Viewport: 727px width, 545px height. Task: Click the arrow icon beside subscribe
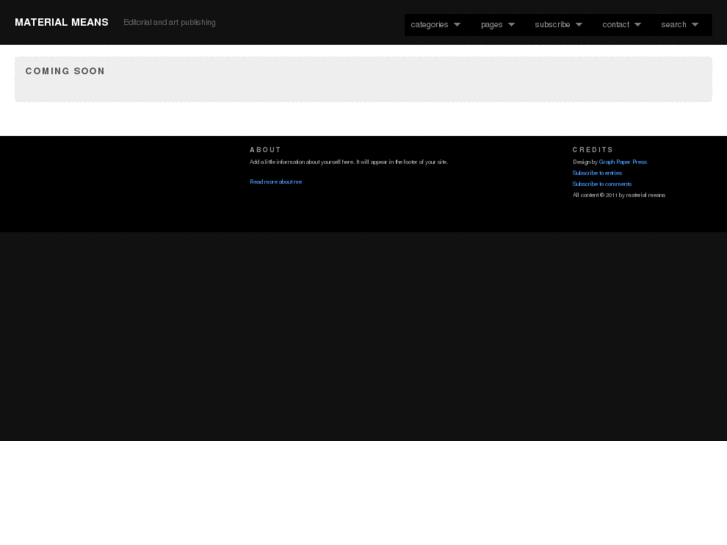click(x=578, y=25)
